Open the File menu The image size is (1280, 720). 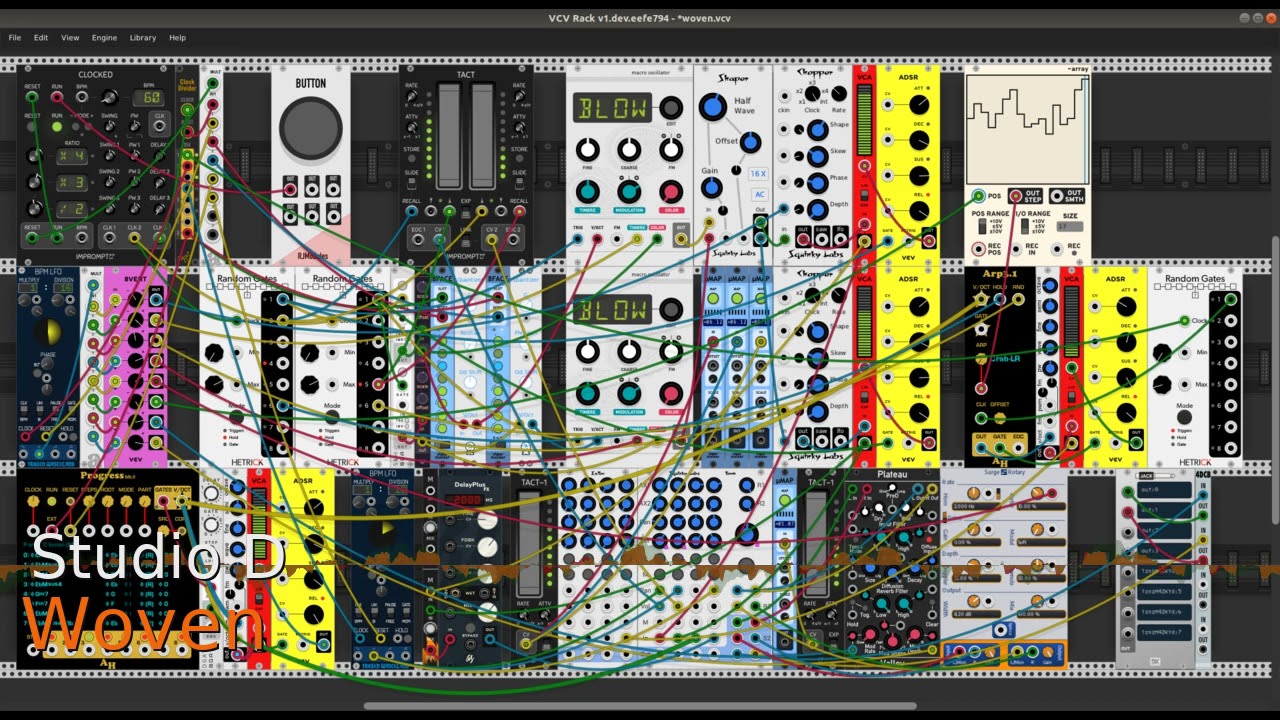[15, 38]
